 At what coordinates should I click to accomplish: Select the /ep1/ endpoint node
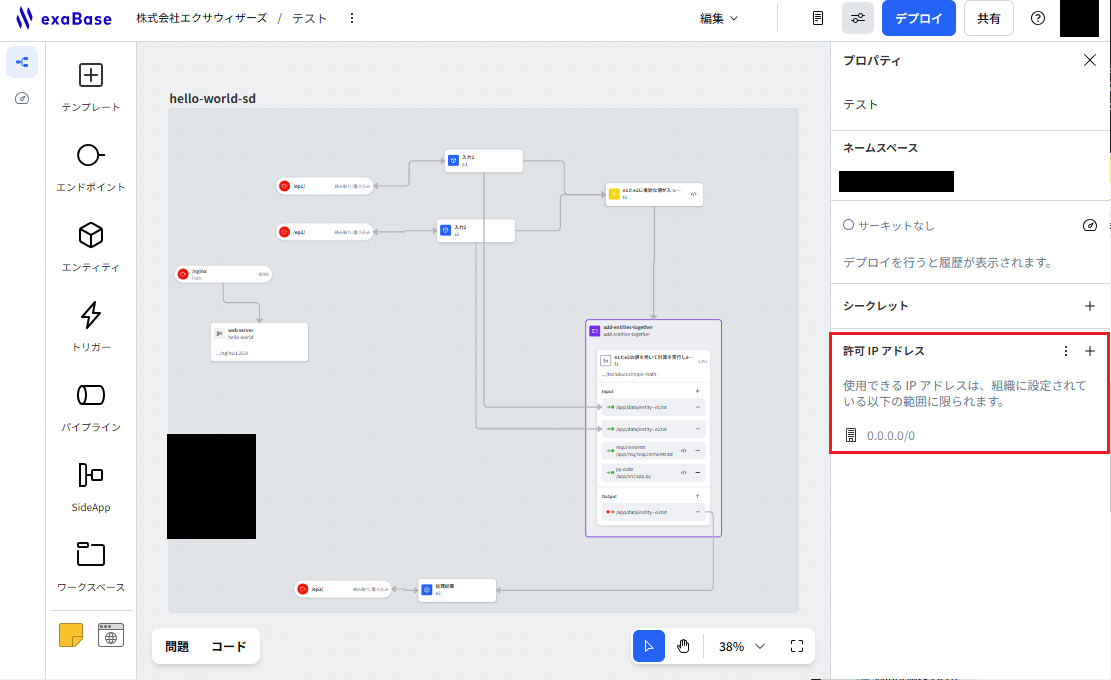pyautogui.click(x=325, y=186)
